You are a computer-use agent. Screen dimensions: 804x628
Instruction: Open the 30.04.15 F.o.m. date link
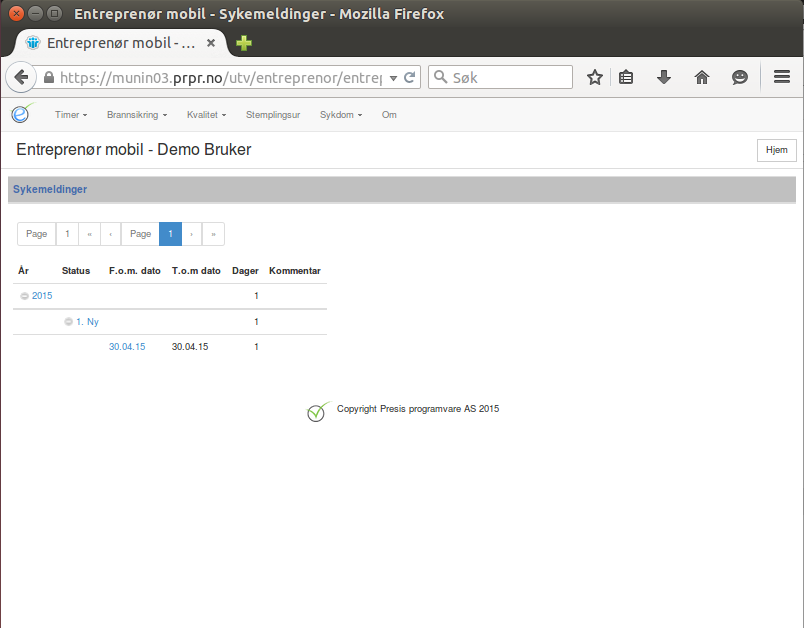[x=127, y=347]
